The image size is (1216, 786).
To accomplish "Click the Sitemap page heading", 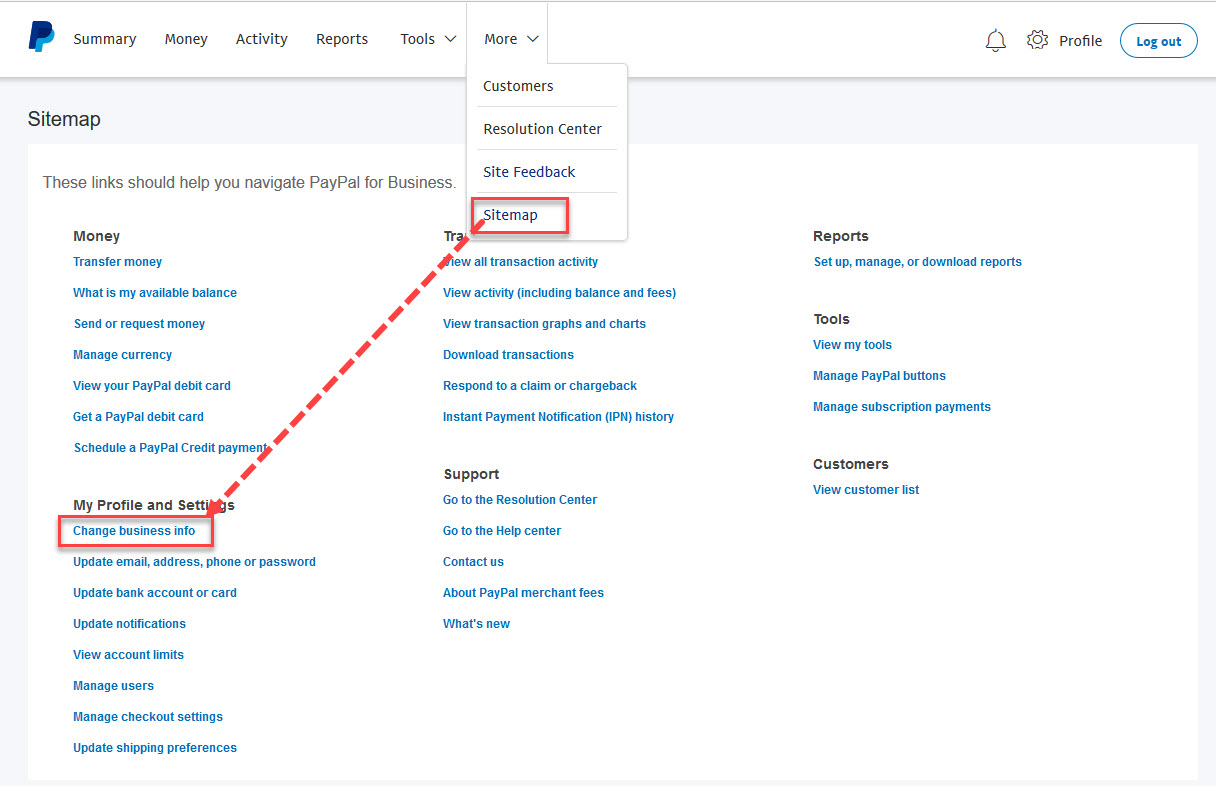I will (64, 120).
